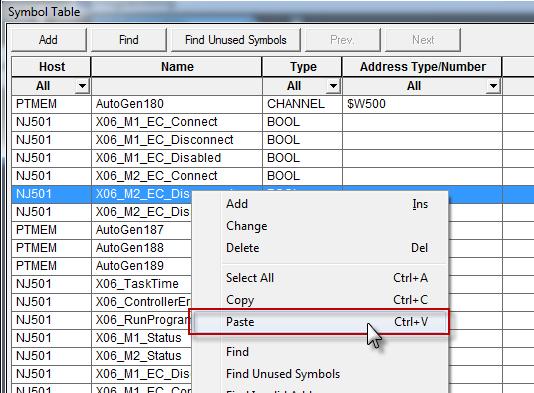Viewport: 534px width, 393px height.
Task: Open Address Type/Number filter dropdown
Action: [x=493, y=86]
